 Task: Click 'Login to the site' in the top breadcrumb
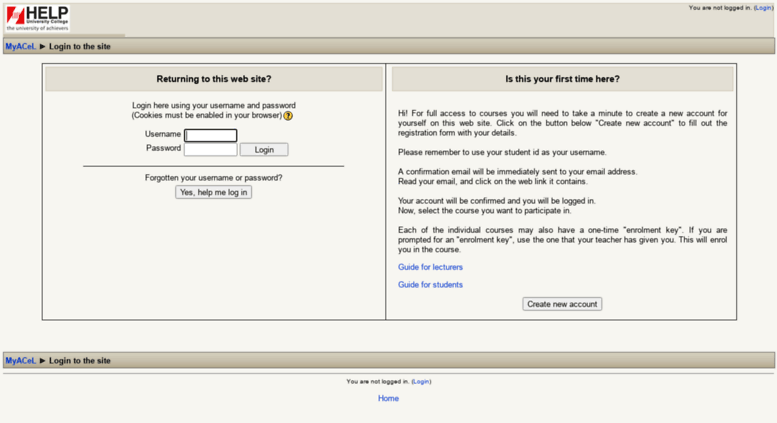(80, 47)
